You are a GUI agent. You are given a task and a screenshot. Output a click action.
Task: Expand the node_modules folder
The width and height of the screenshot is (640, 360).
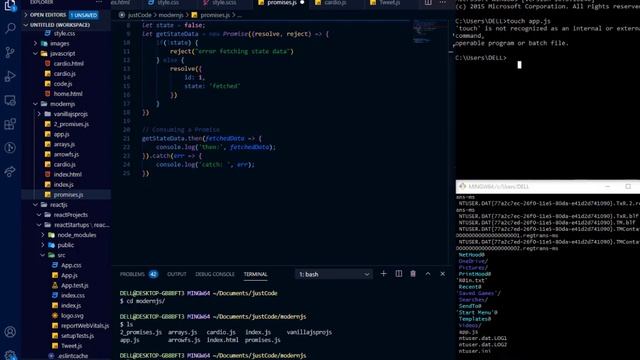pos(76,235)
